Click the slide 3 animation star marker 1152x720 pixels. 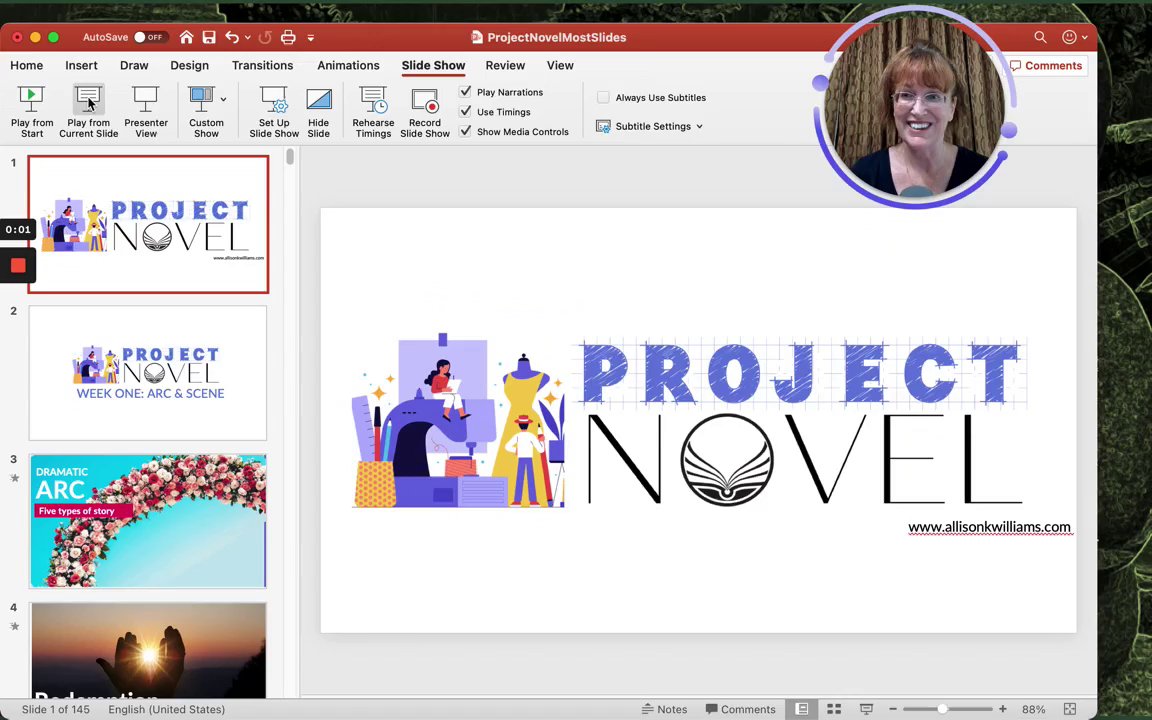pyautogui.click(x=14, y=478)
